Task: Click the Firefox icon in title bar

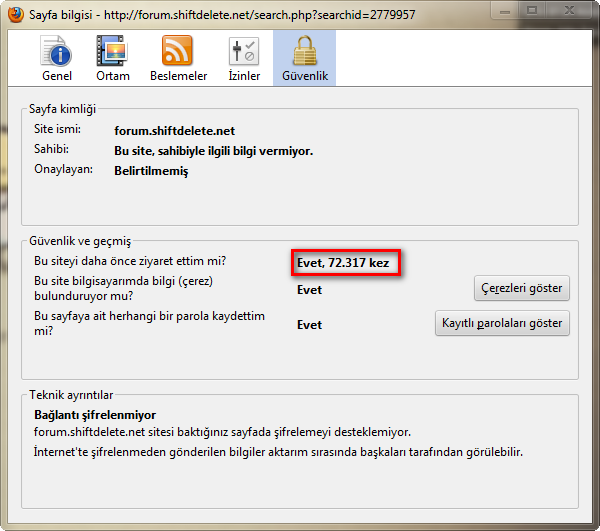Action: [16, 15]
